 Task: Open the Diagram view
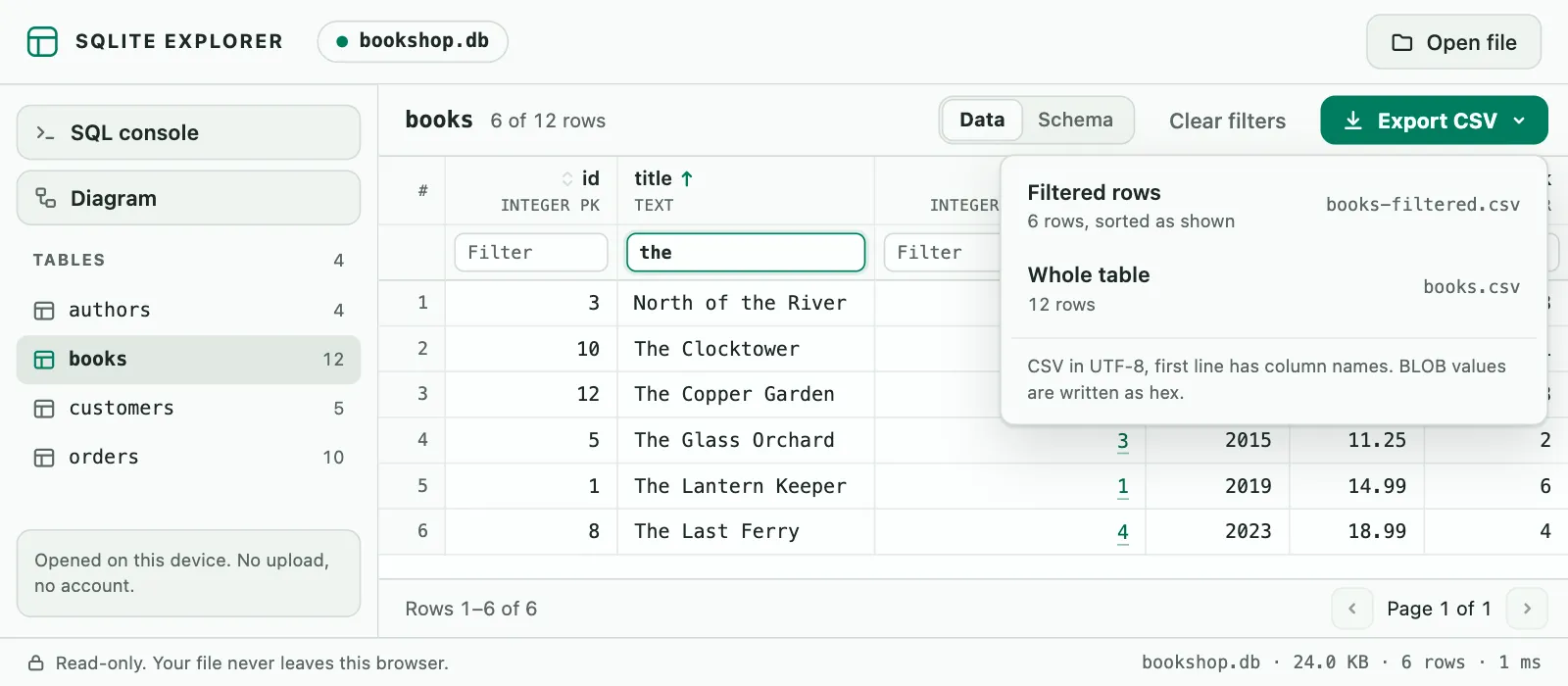click(188, 198)
